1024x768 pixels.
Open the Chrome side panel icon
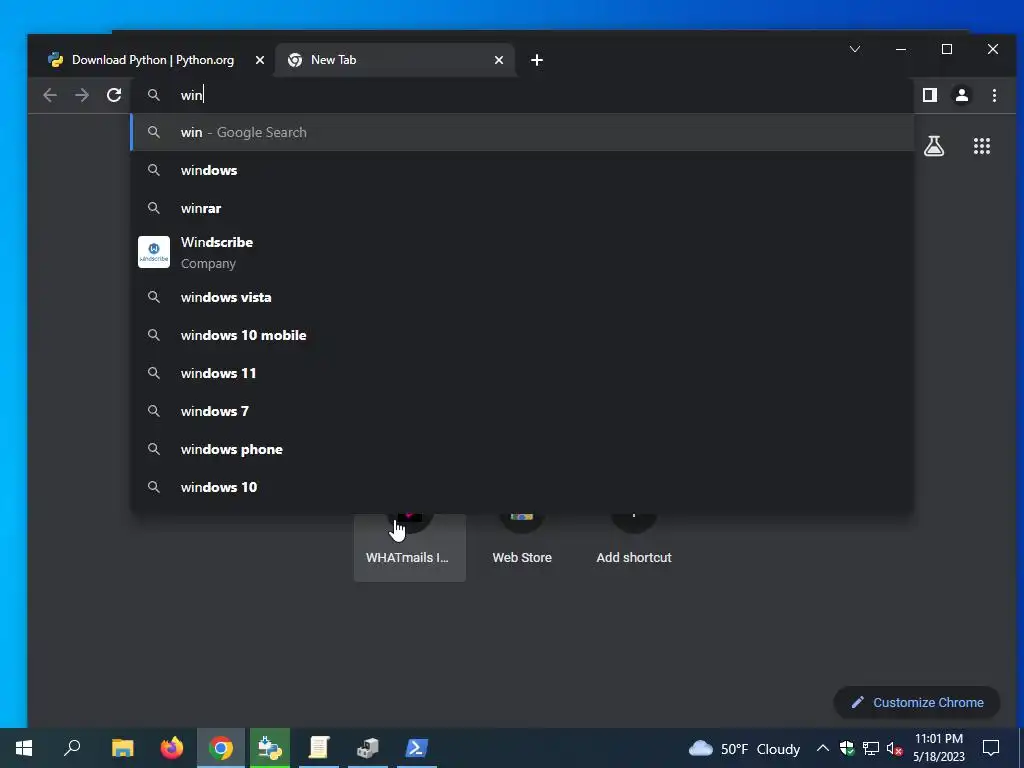930,95
